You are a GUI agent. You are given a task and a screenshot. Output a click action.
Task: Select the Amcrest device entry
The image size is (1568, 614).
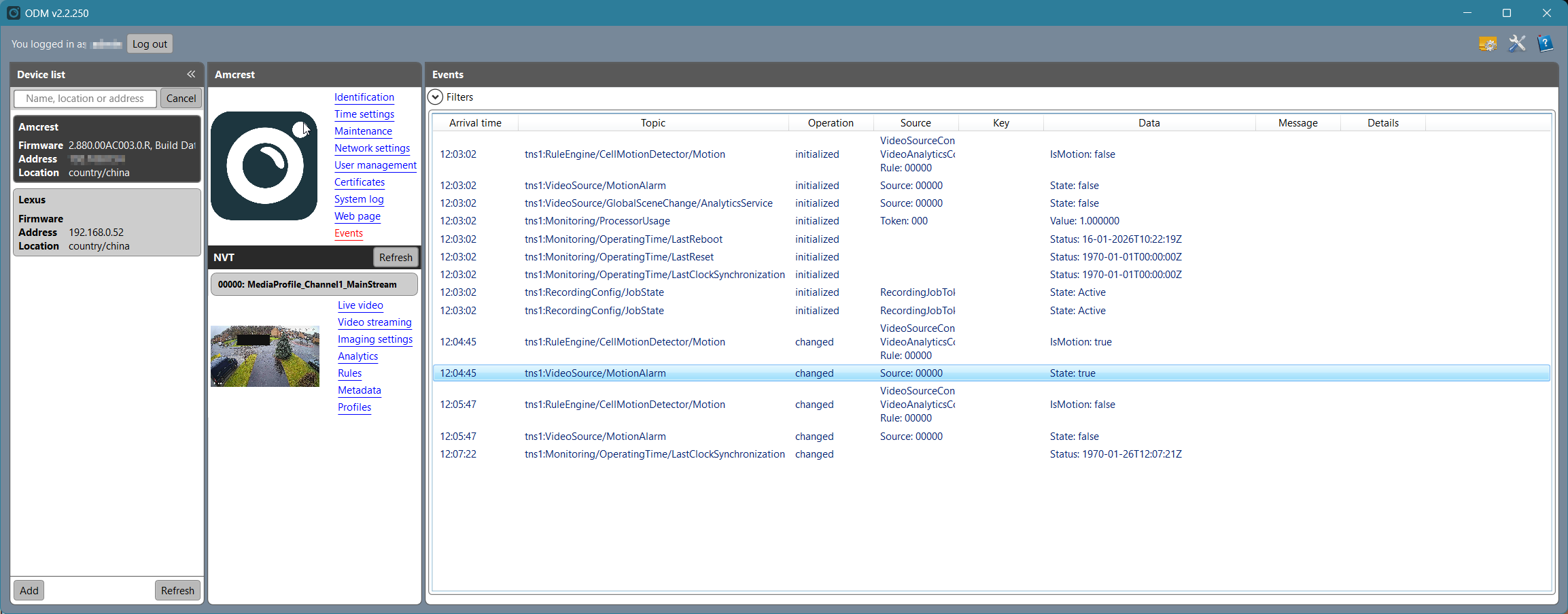pos(107,149)
